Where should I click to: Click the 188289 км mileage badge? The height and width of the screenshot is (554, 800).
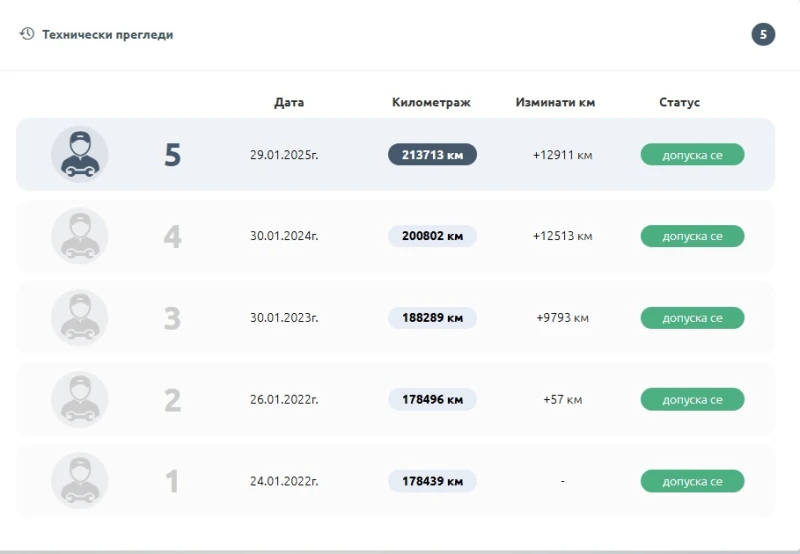pos(432,318)
